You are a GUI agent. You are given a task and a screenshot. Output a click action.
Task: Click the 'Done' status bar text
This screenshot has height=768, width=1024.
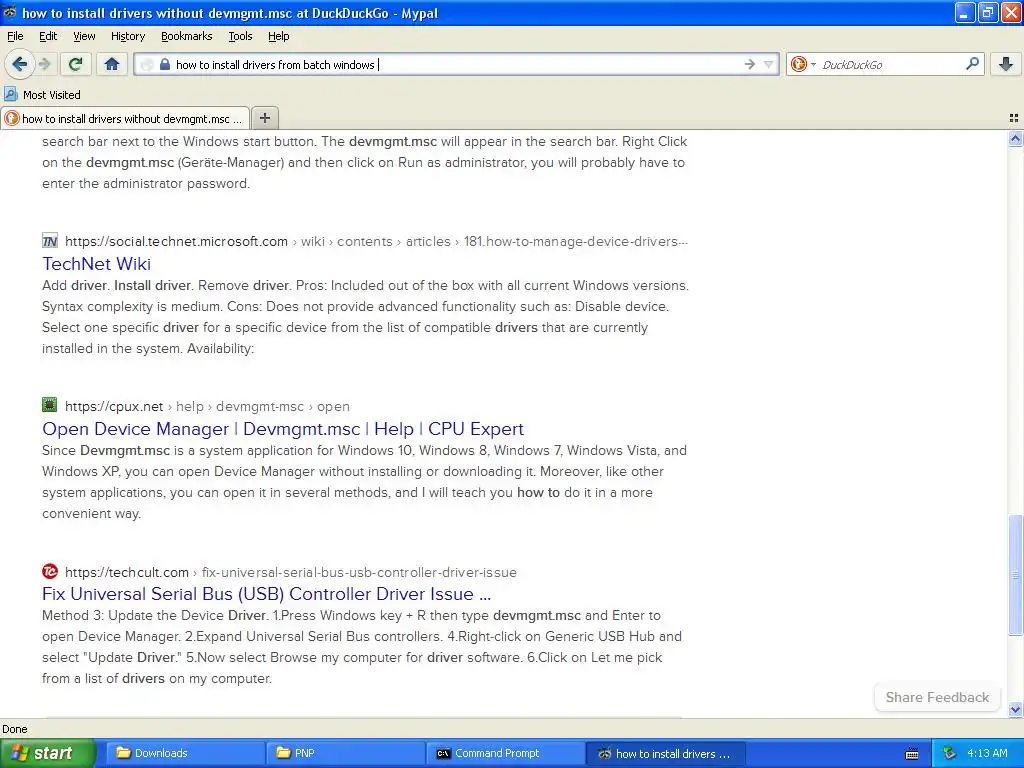[x=14, y=729]
